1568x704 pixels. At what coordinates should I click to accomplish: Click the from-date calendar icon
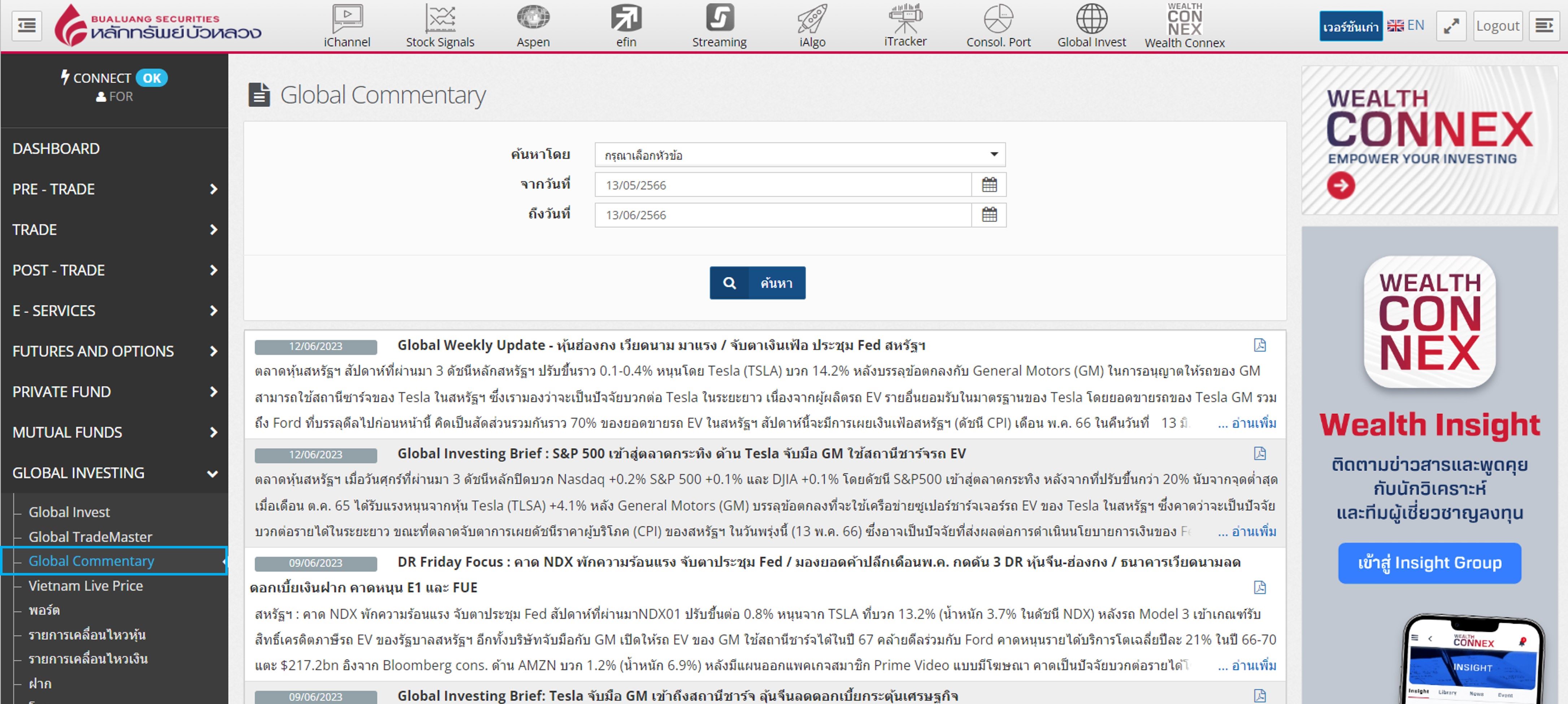tap(989, 185)
